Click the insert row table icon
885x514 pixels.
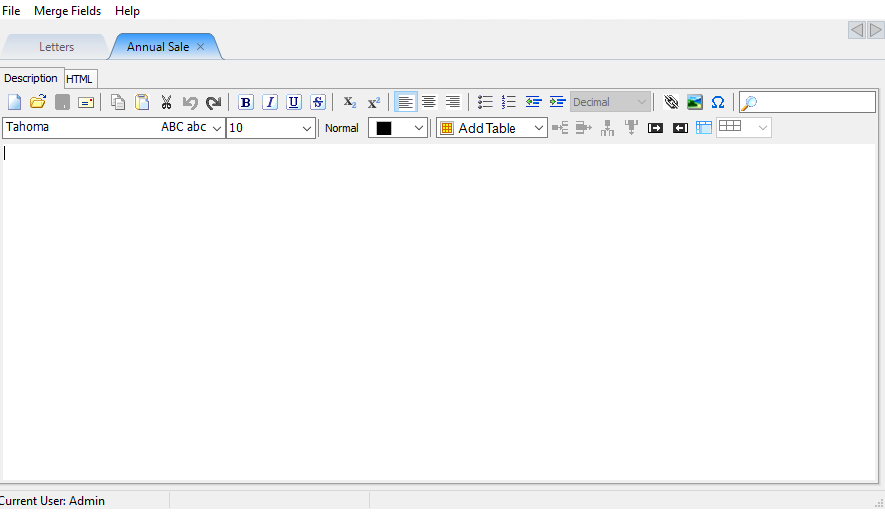pos(560,128)
